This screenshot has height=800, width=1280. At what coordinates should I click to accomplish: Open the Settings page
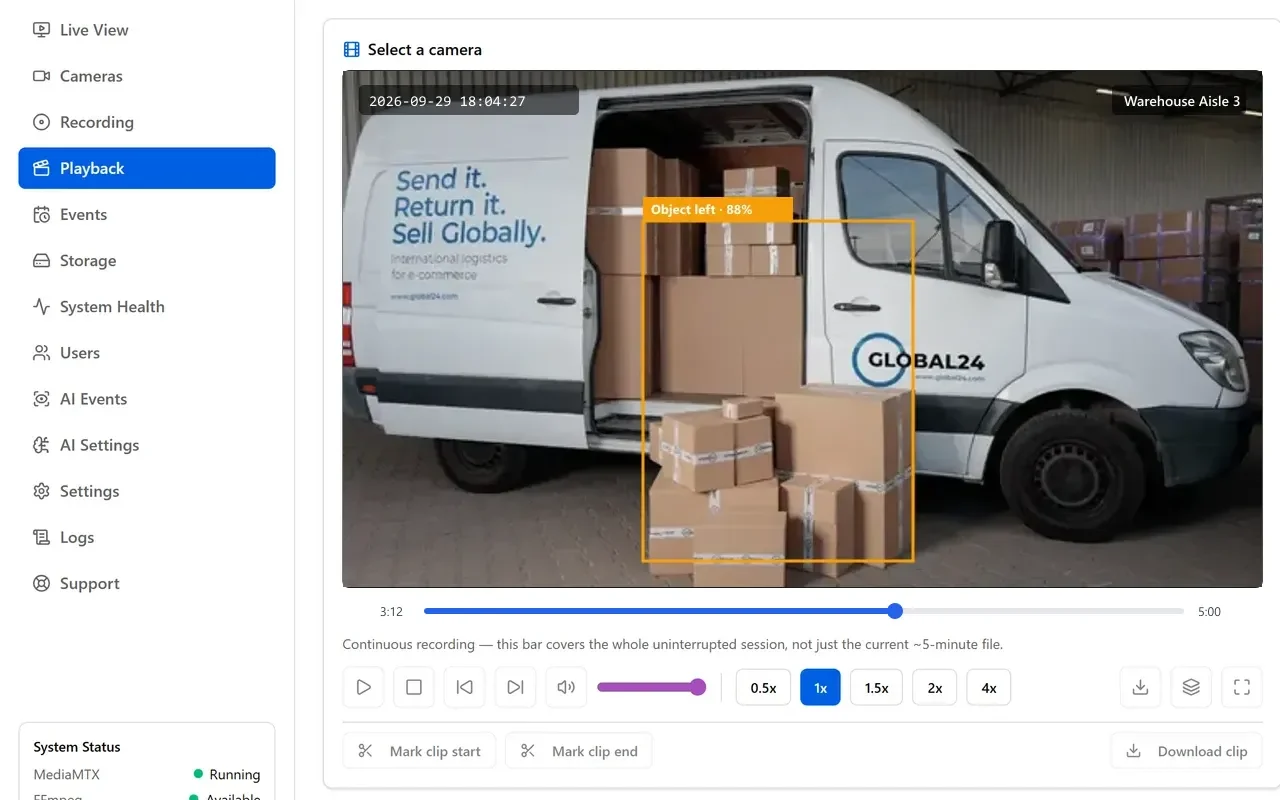click(x=147, y=490)
